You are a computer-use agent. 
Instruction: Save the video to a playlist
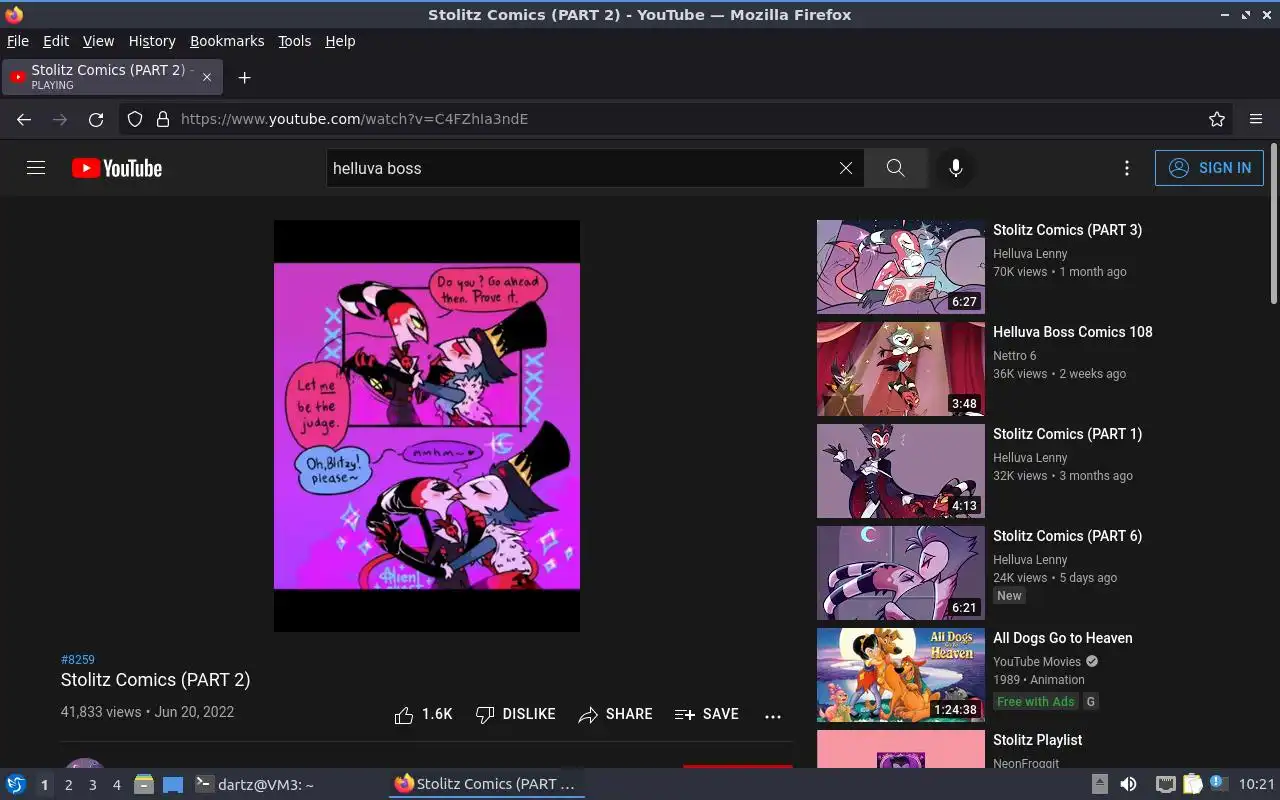(x=707, y=714)
